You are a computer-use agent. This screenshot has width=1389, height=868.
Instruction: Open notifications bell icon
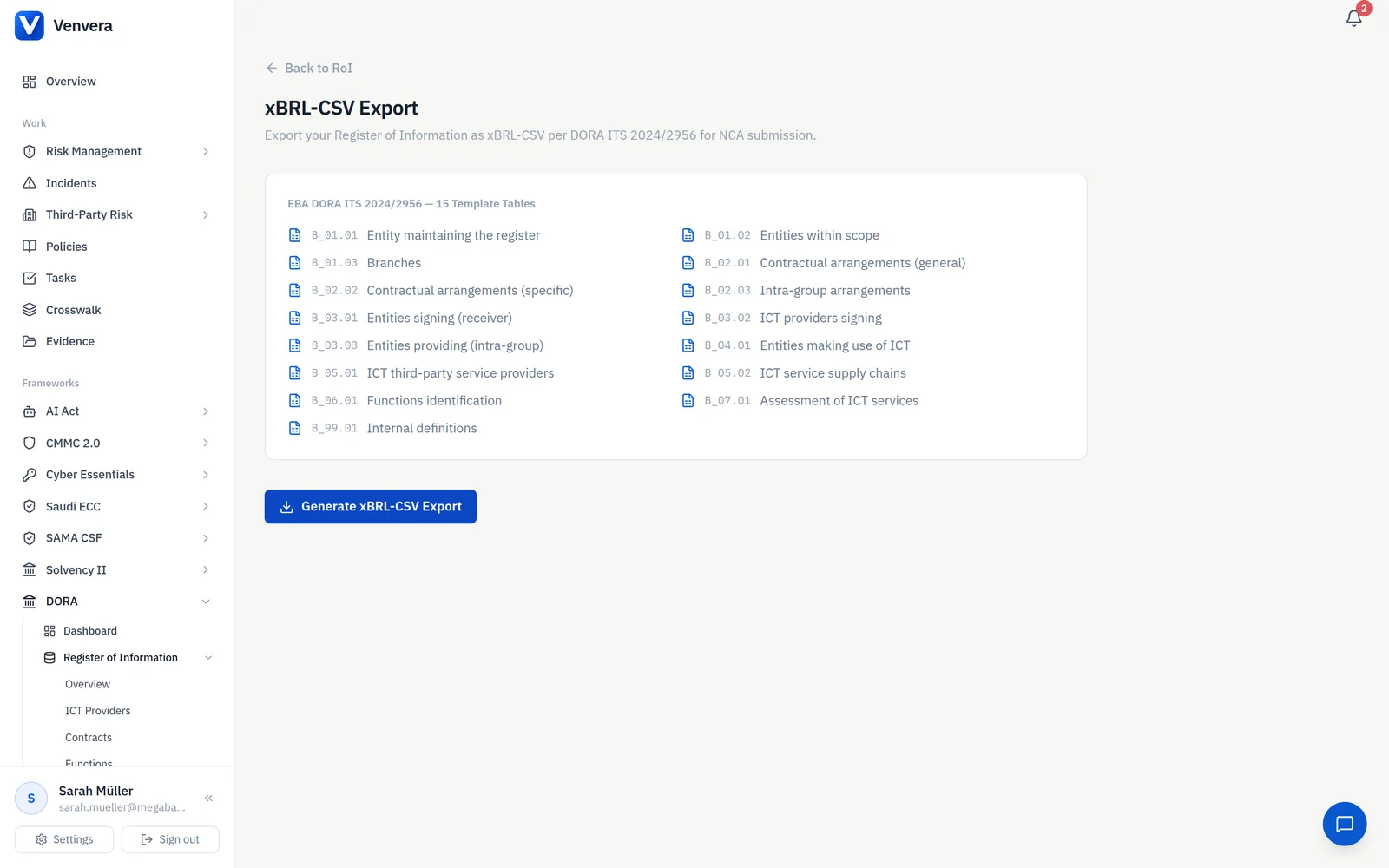tap(1353, 18)
